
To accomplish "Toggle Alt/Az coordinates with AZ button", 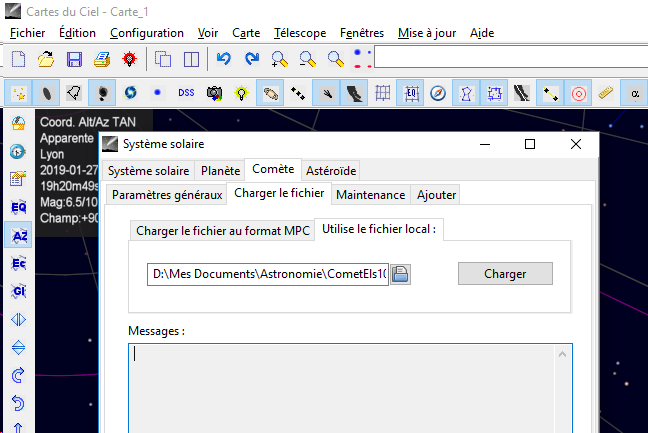I will pyautogui.click(x=18, y=236).
